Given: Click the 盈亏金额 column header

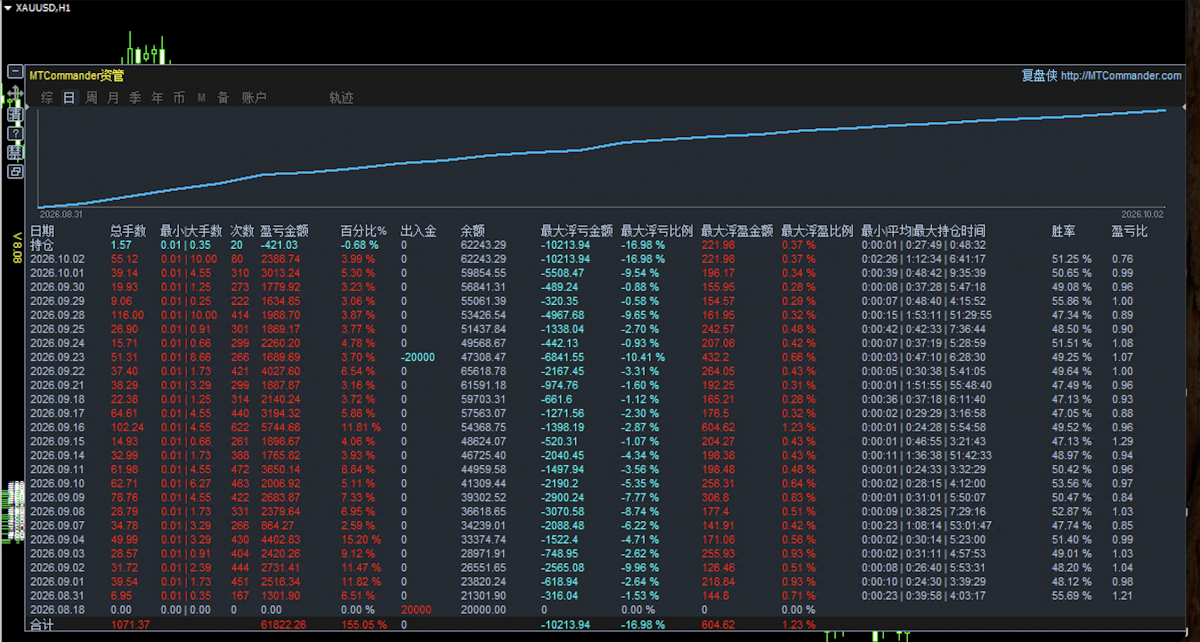Looking at the screenshot, I should (284, 231).
